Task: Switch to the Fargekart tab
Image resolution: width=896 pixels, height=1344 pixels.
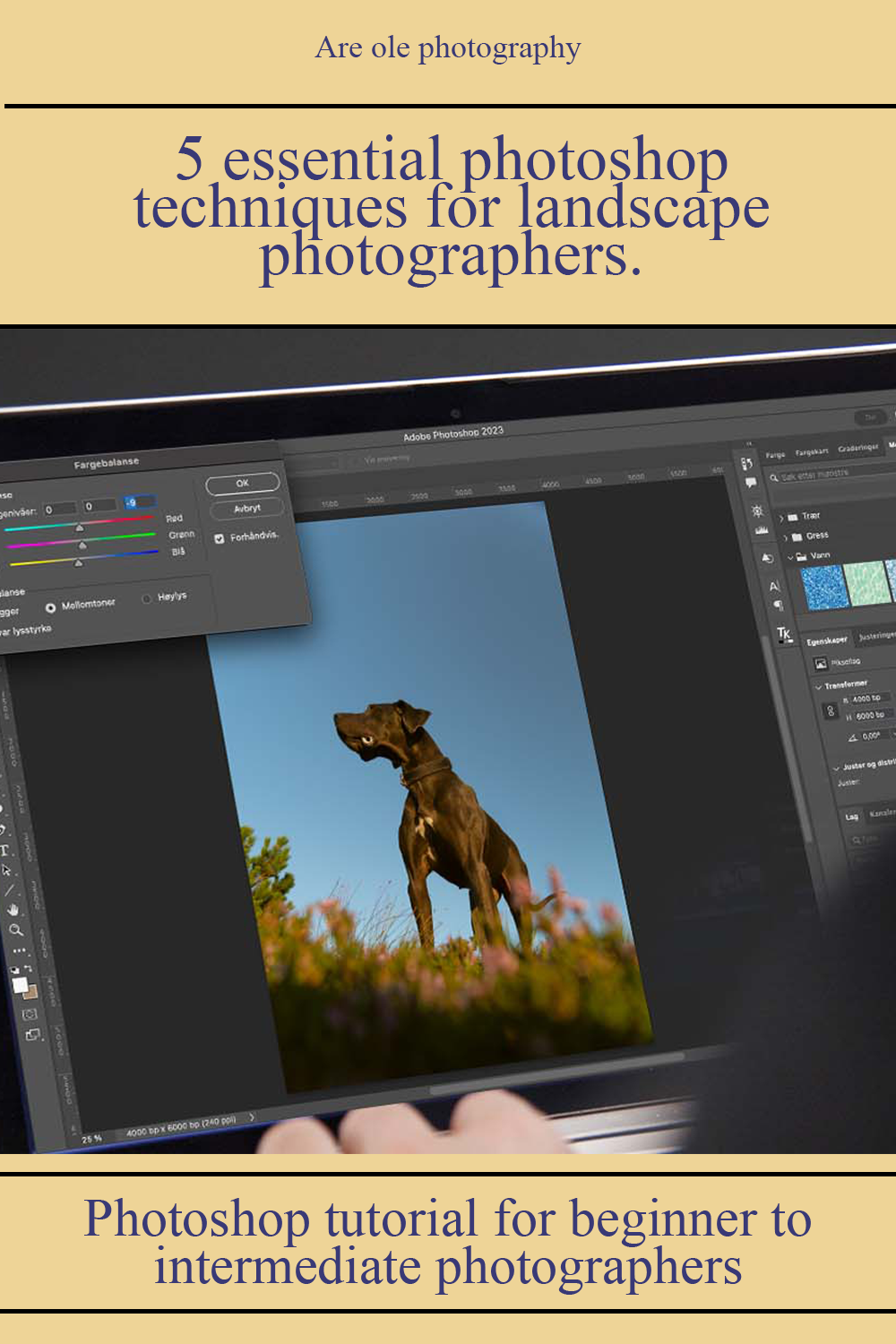Action: coord(812,452)
